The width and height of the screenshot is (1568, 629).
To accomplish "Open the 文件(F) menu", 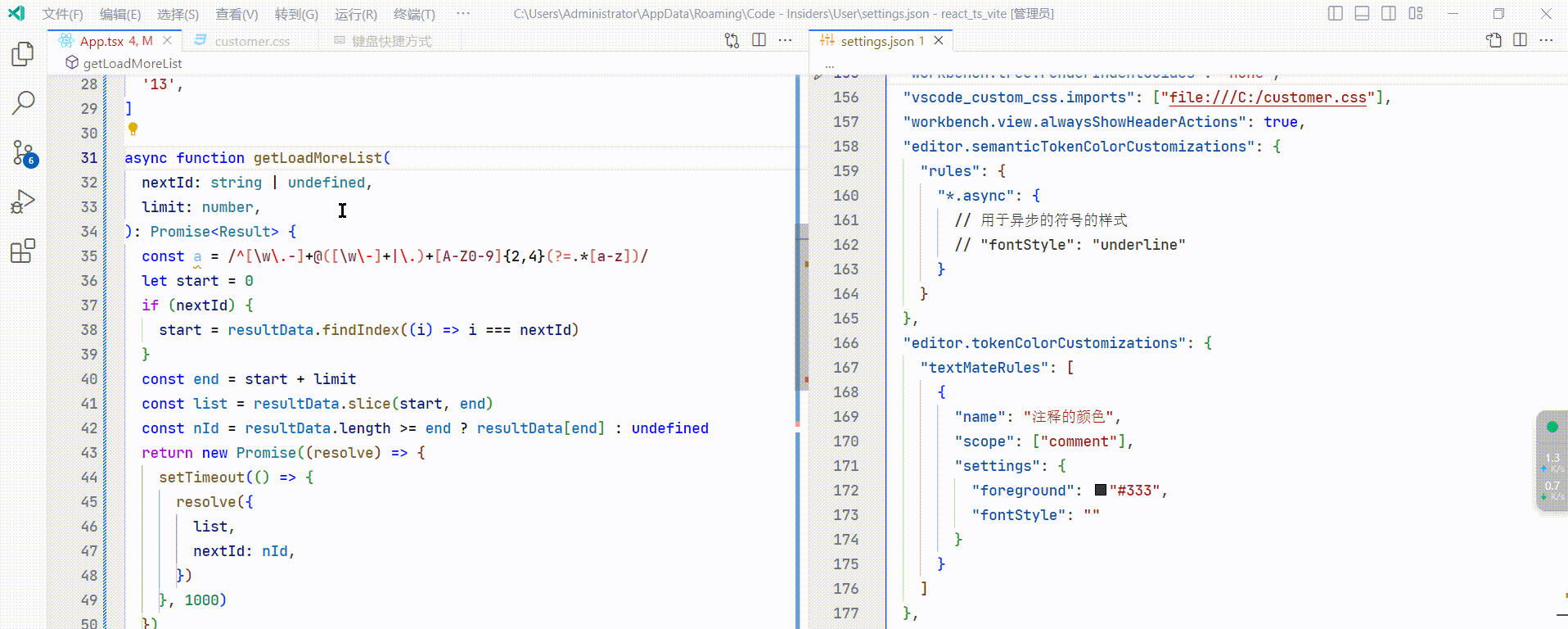I will [x=62, y=14].
